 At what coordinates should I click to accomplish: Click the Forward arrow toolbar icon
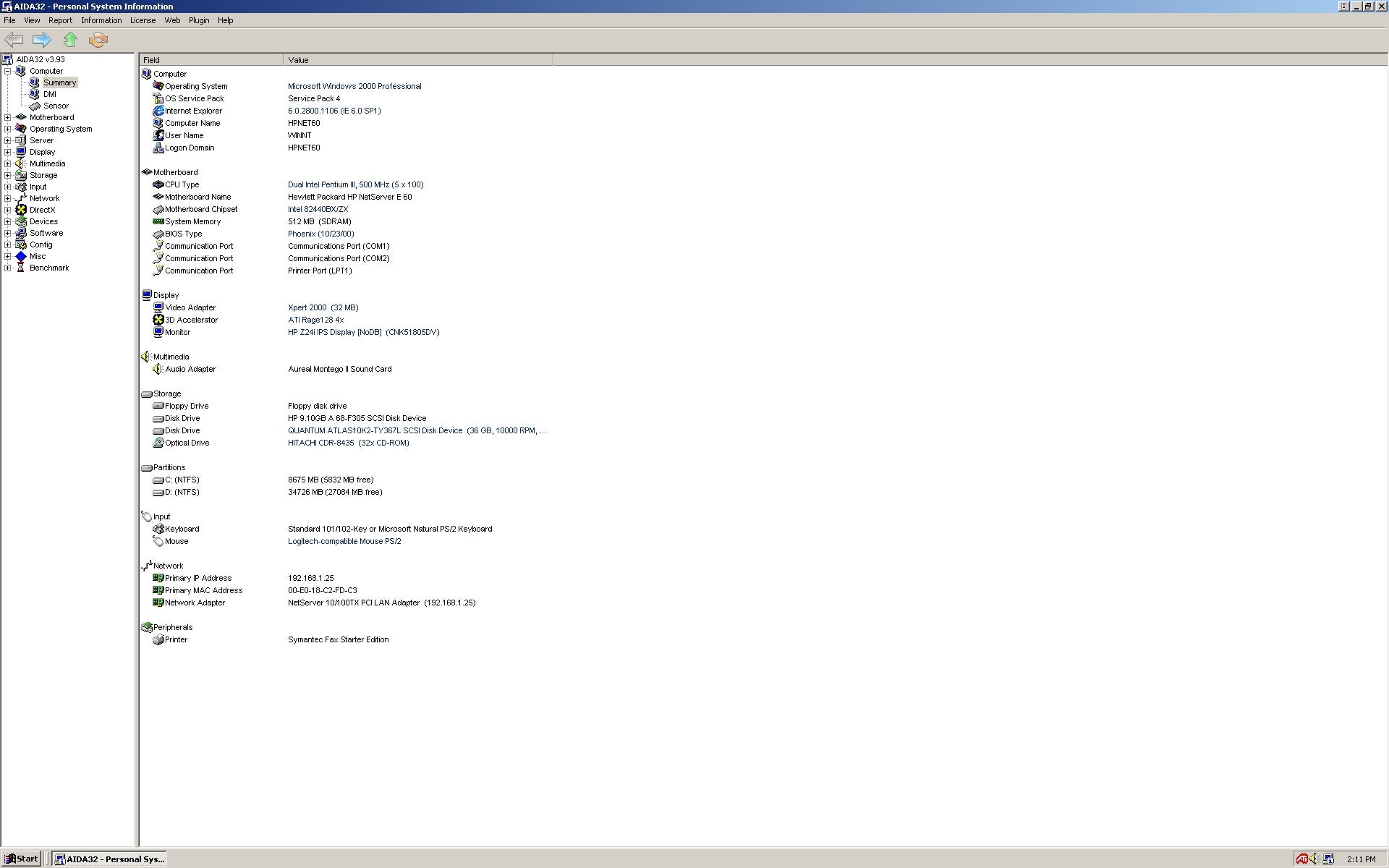pos(42,40)
